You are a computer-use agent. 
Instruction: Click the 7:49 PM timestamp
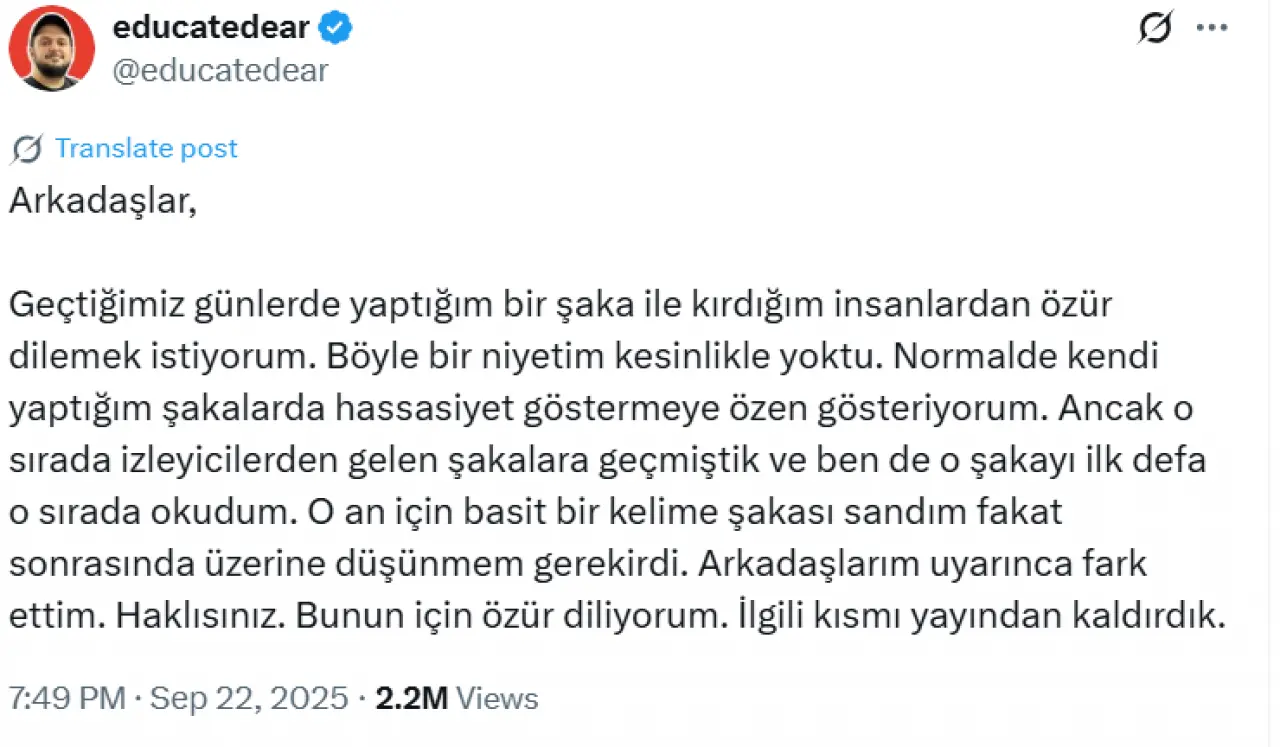(67, 698)
